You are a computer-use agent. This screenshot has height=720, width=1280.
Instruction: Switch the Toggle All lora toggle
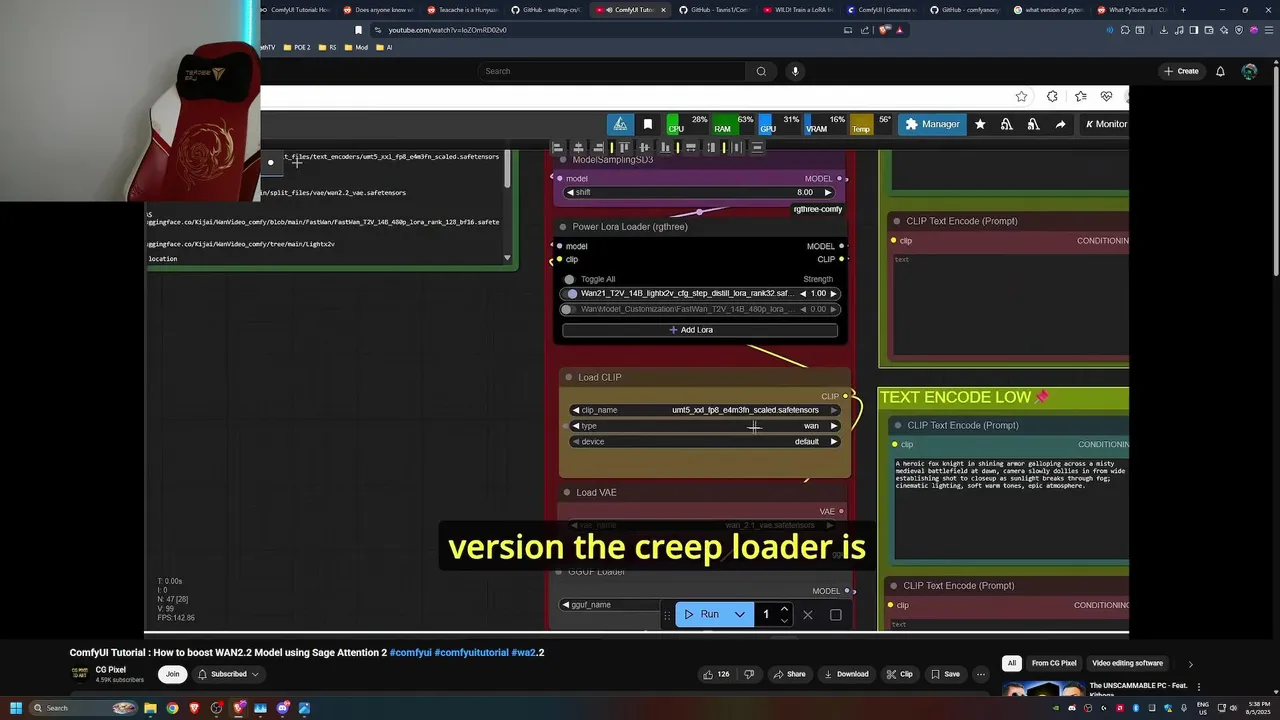(569, 280)
